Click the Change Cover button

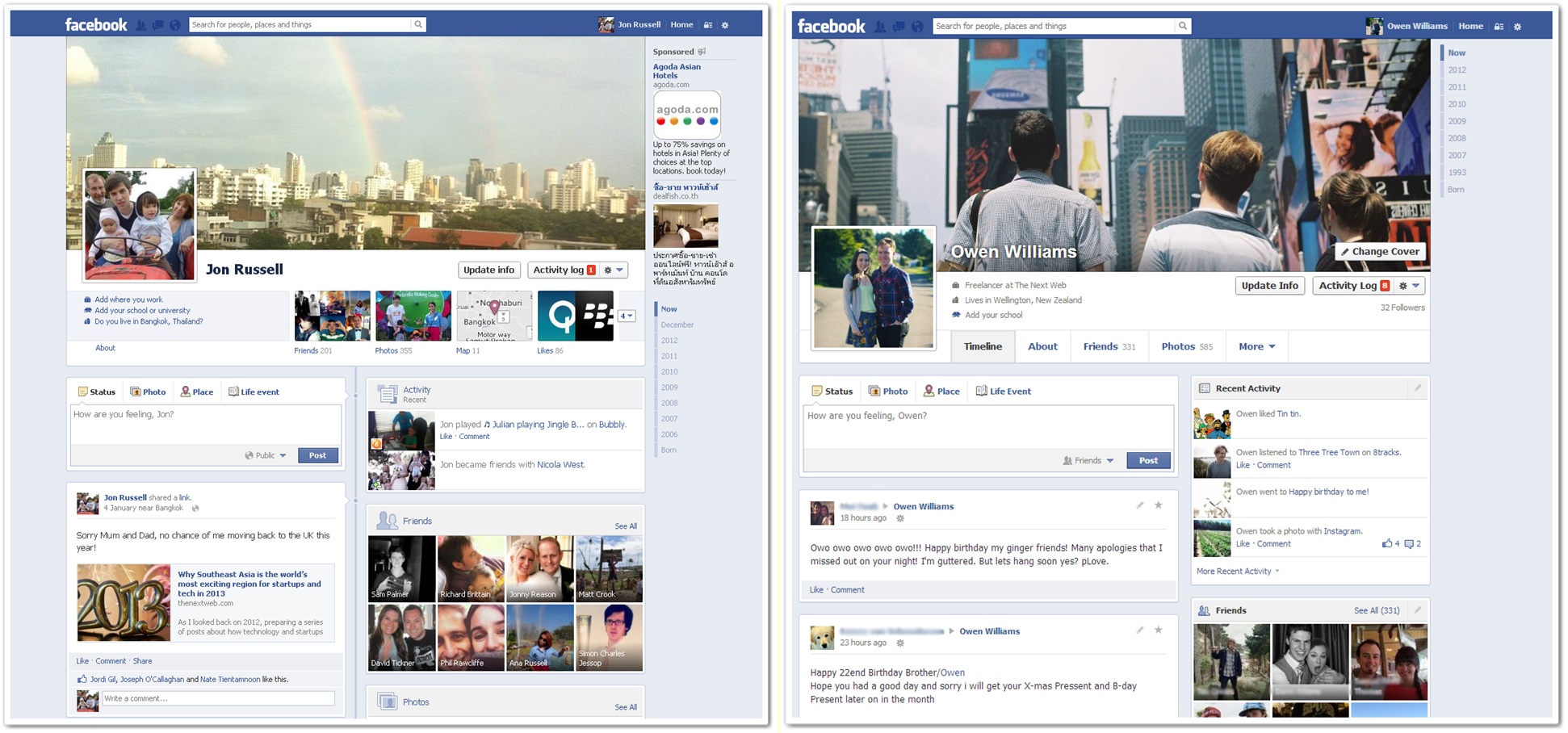click(1380, 251)
